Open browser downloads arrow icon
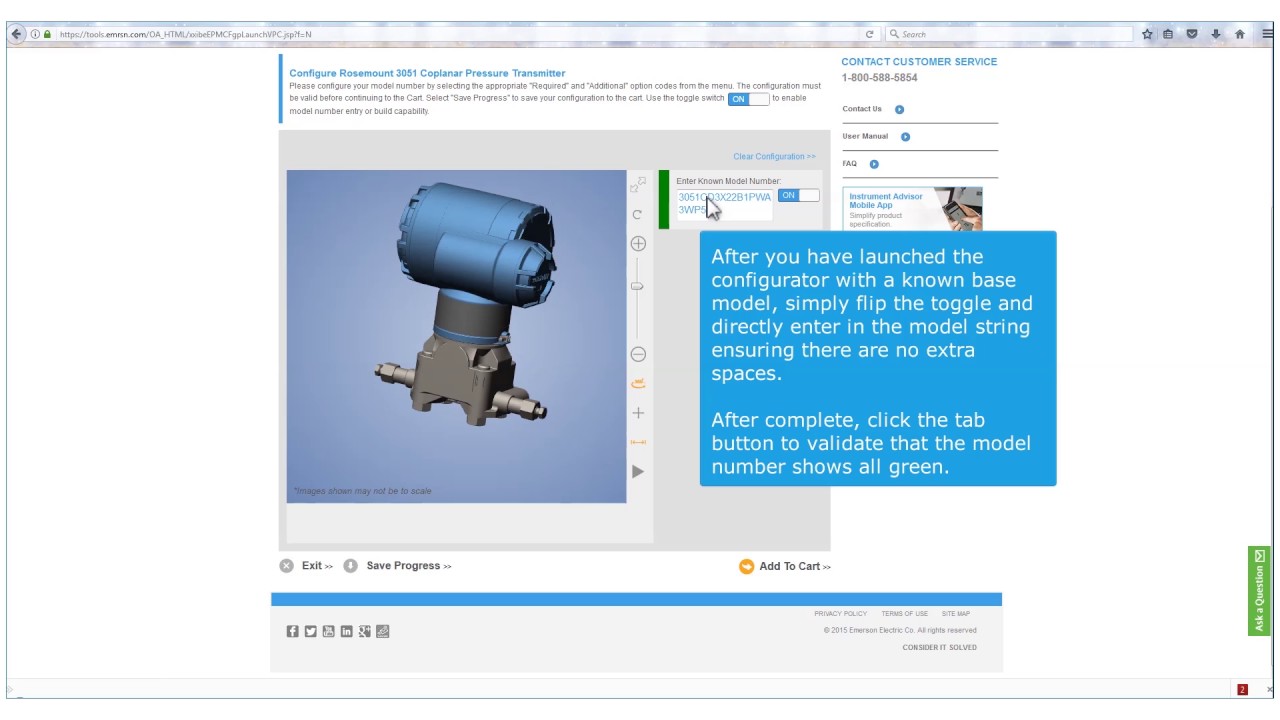The height and width of the screenshot is (720, 1280). pyautogui.click(x=1216, y=34)
